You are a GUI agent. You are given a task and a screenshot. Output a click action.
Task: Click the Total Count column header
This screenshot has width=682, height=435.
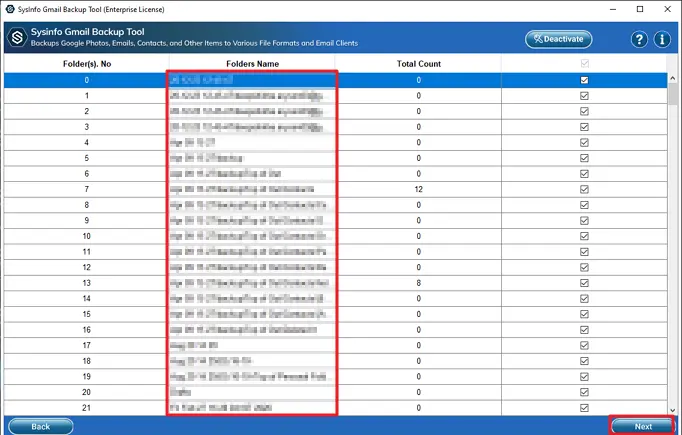[x=418, y=64]
